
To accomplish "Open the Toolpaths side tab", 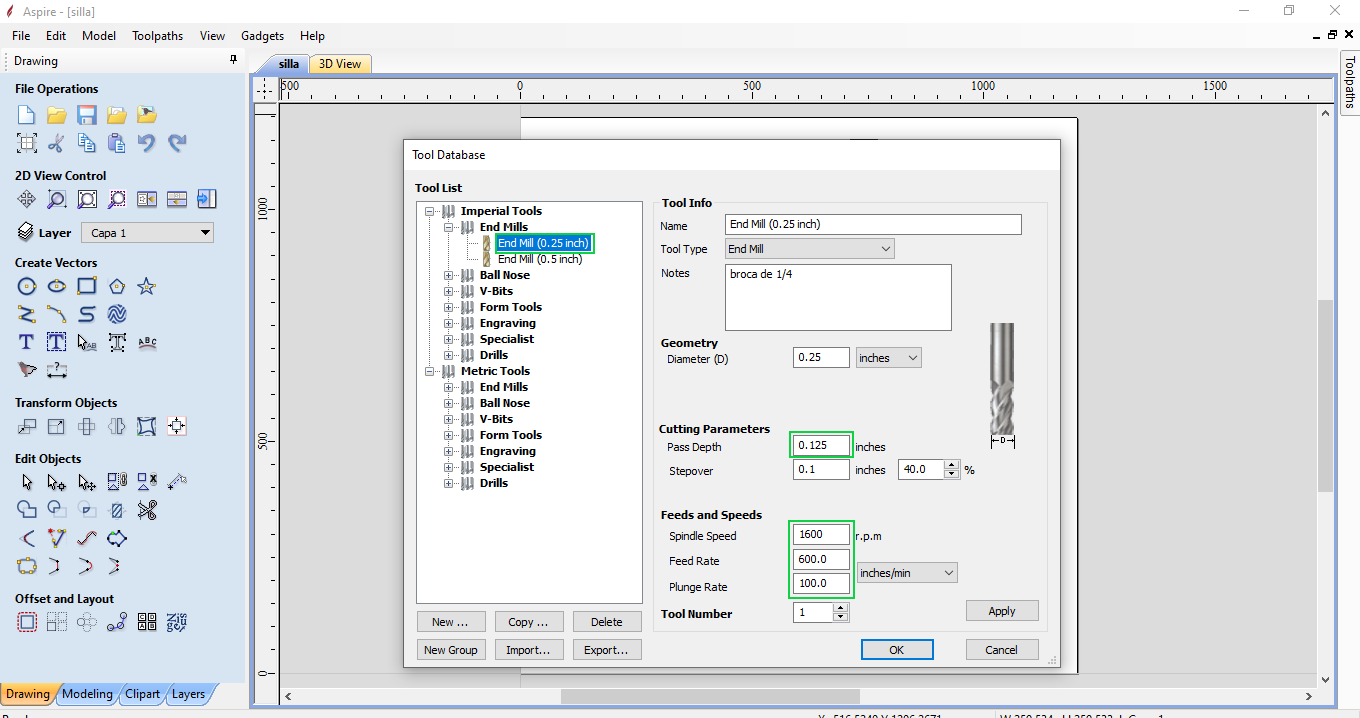I will pyautogui.click(x=1349, y=82).
